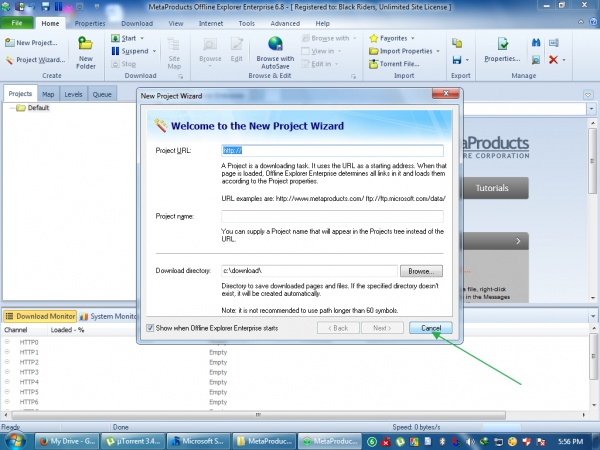
Task: Expand the Suspend dropdown arrow
Action: pyautogui.click(x=154, y=51)
